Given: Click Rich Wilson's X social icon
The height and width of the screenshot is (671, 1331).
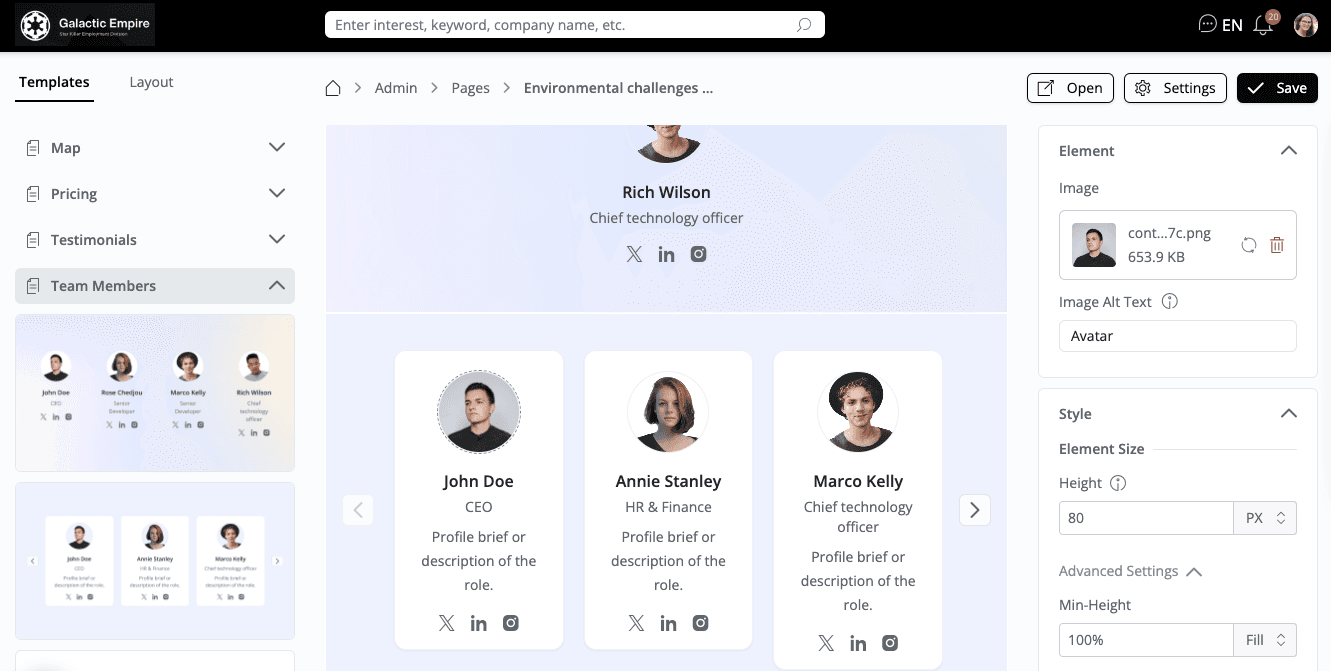Looking at the screenshot, I should [634, 254].
